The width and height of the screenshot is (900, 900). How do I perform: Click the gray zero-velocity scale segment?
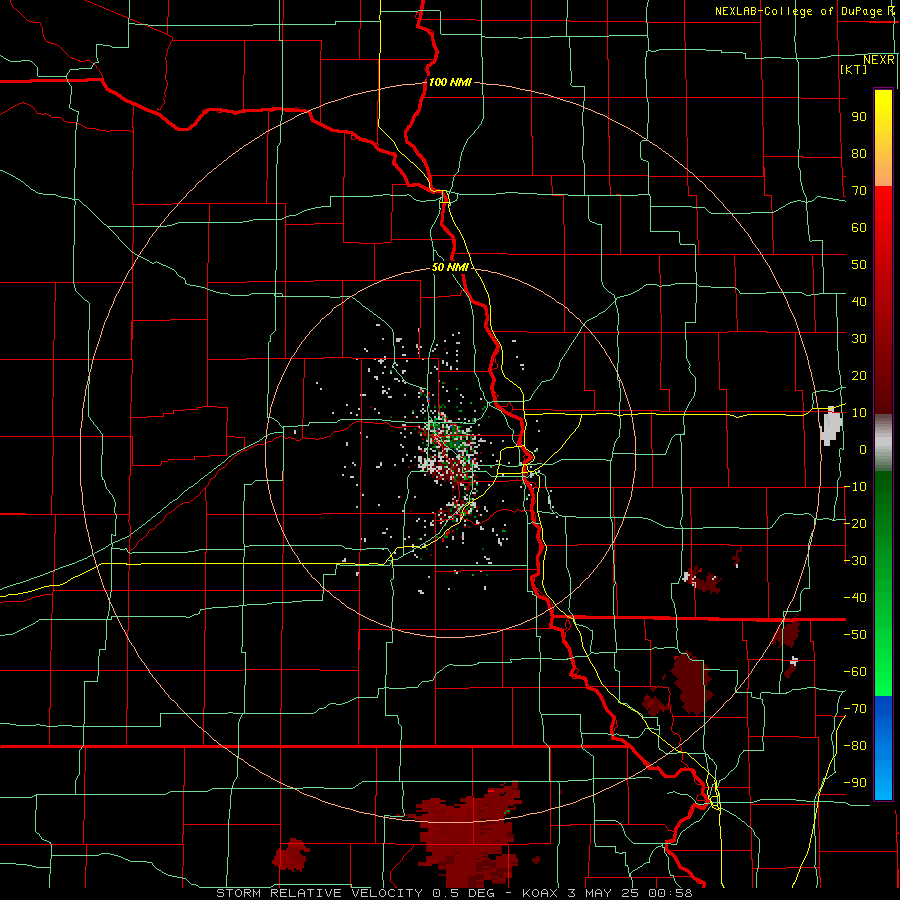883,443
